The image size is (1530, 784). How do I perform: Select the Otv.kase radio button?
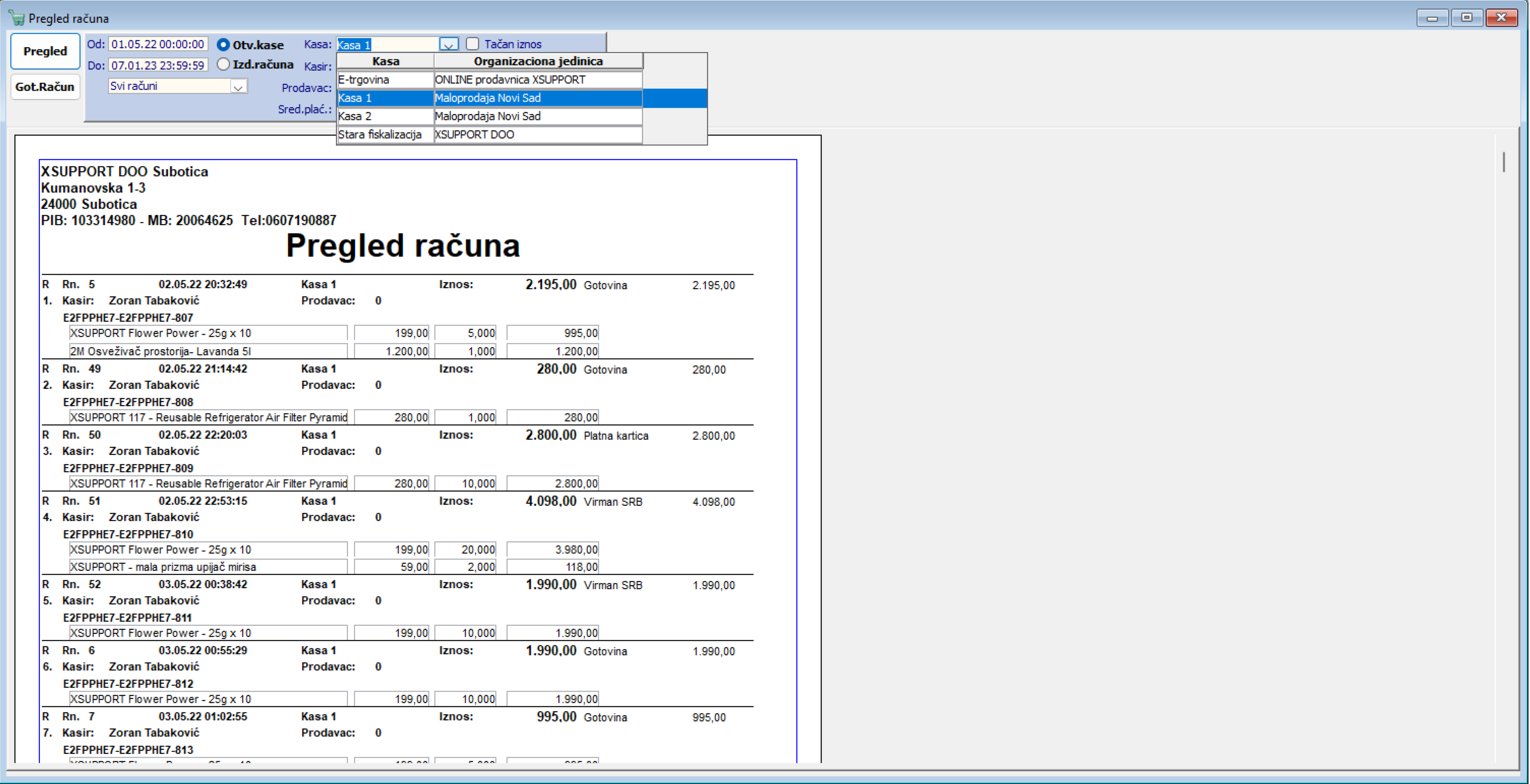(x=223, y=45)
